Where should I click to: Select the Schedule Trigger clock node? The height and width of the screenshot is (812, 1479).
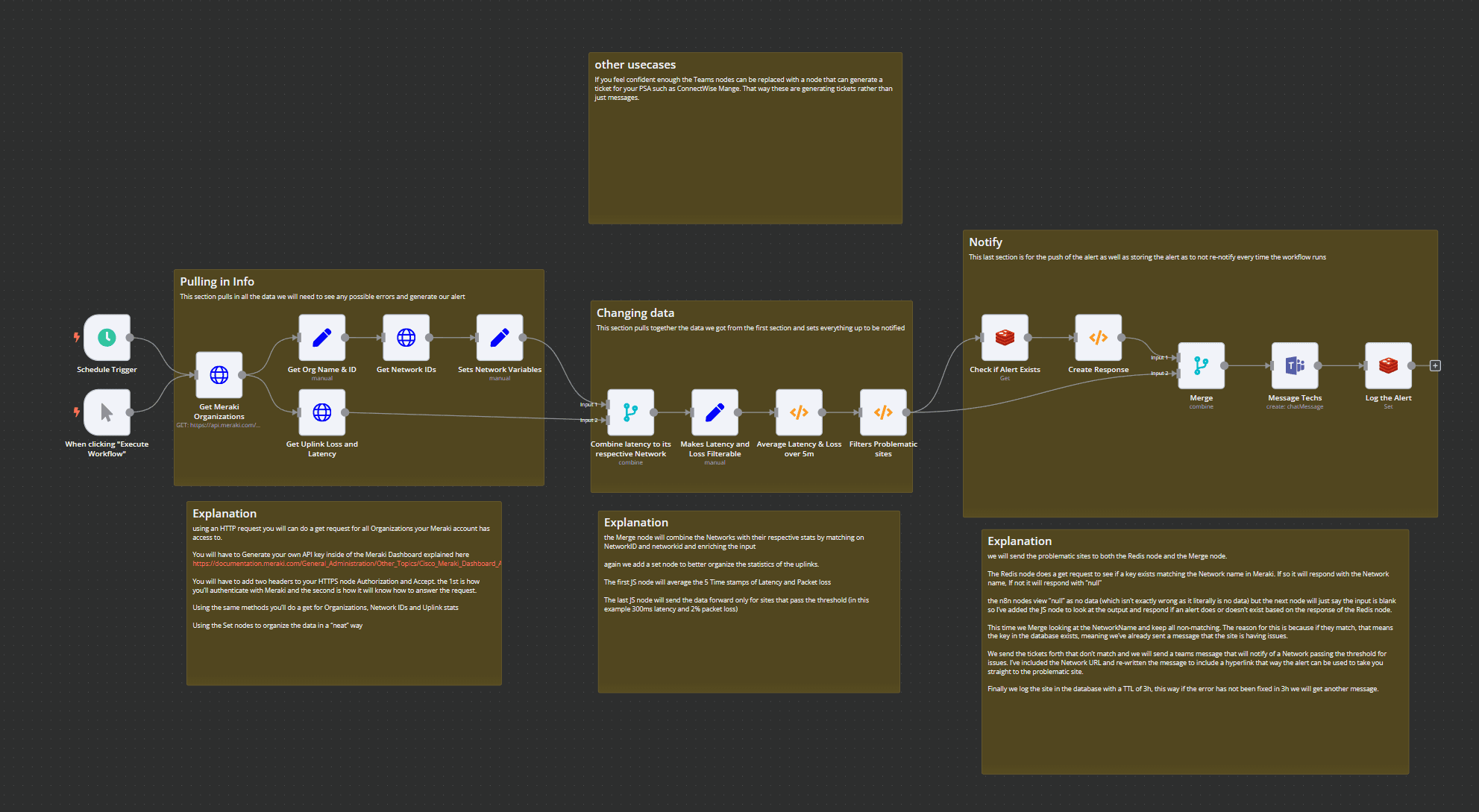(x=107, y=337)
